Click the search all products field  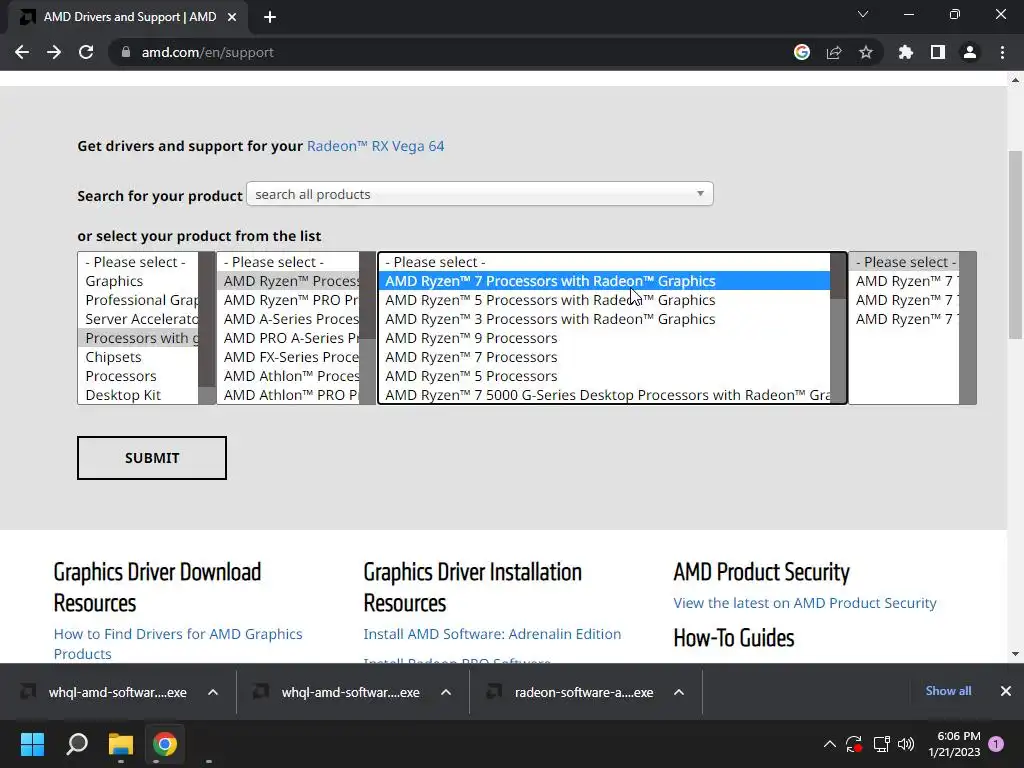[479, 194]
